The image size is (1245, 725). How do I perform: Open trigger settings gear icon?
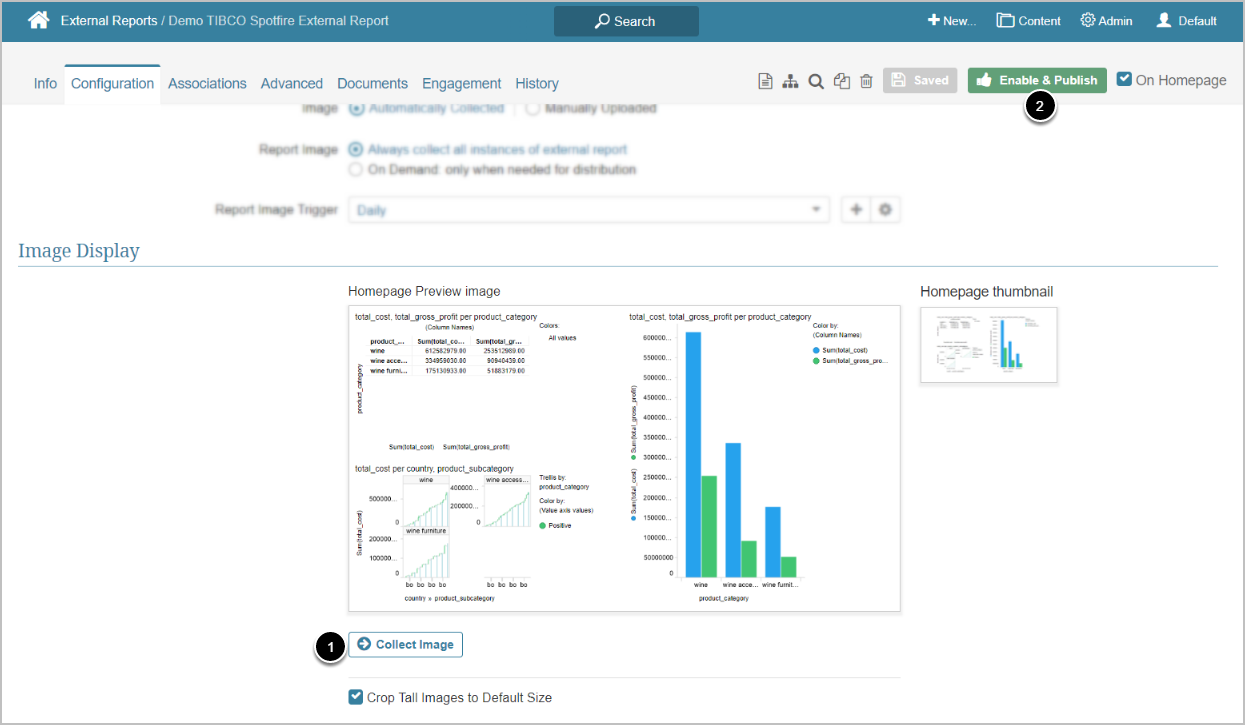tap(885, 210)
